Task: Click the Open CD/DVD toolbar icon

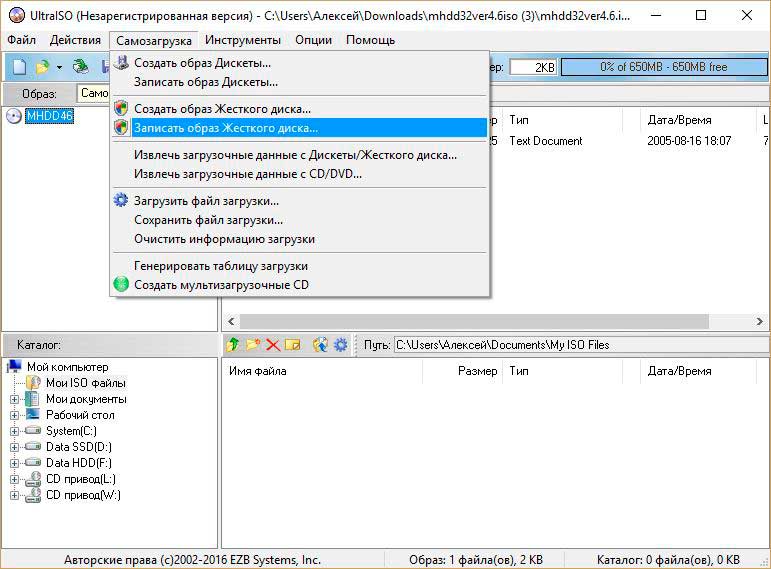Action: tap(80, 66)
